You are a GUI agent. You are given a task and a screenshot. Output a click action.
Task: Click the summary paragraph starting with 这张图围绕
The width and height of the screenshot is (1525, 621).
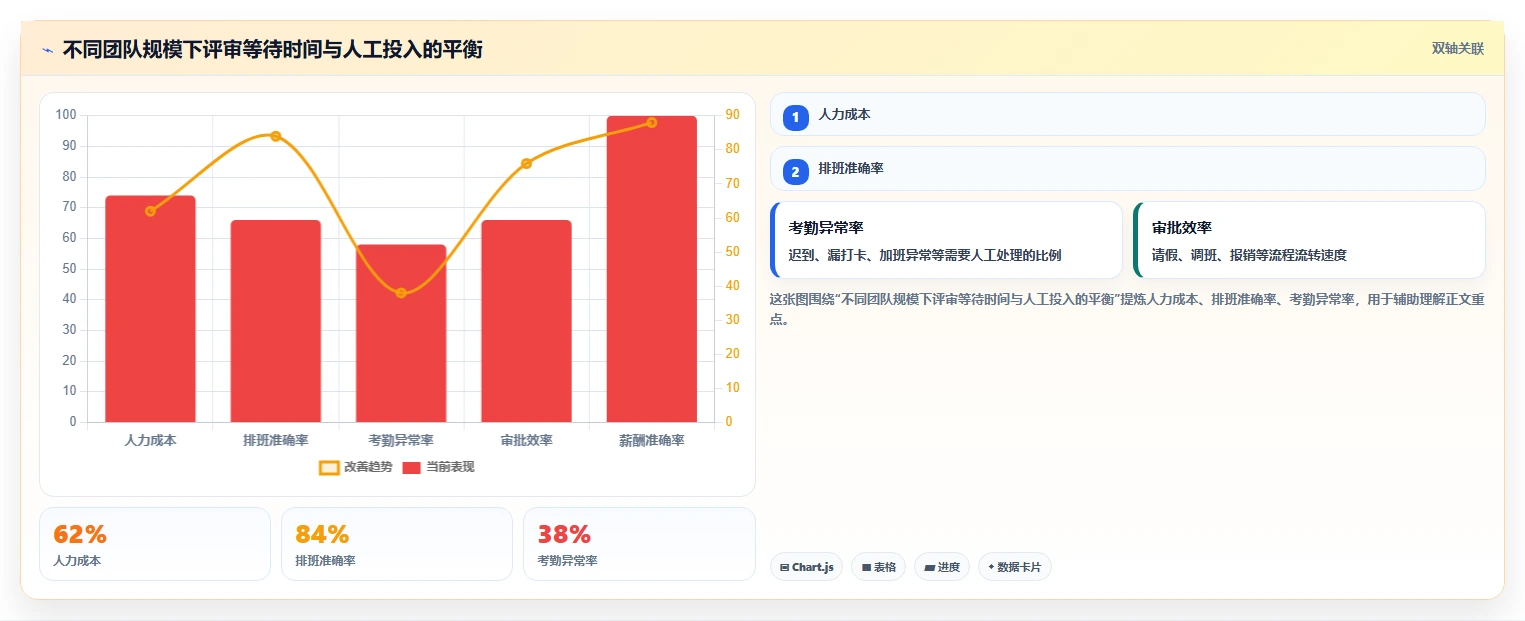pos(1127,309)
